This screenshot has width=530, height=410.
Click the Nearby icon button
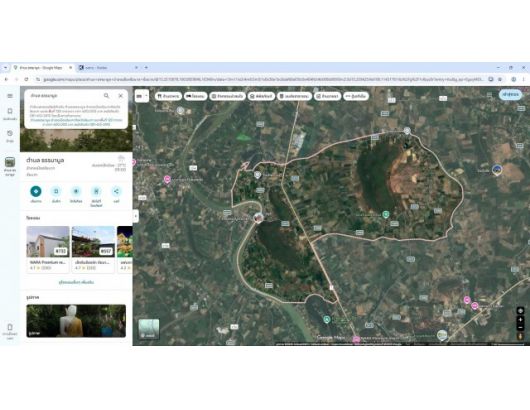pos(76,191)
